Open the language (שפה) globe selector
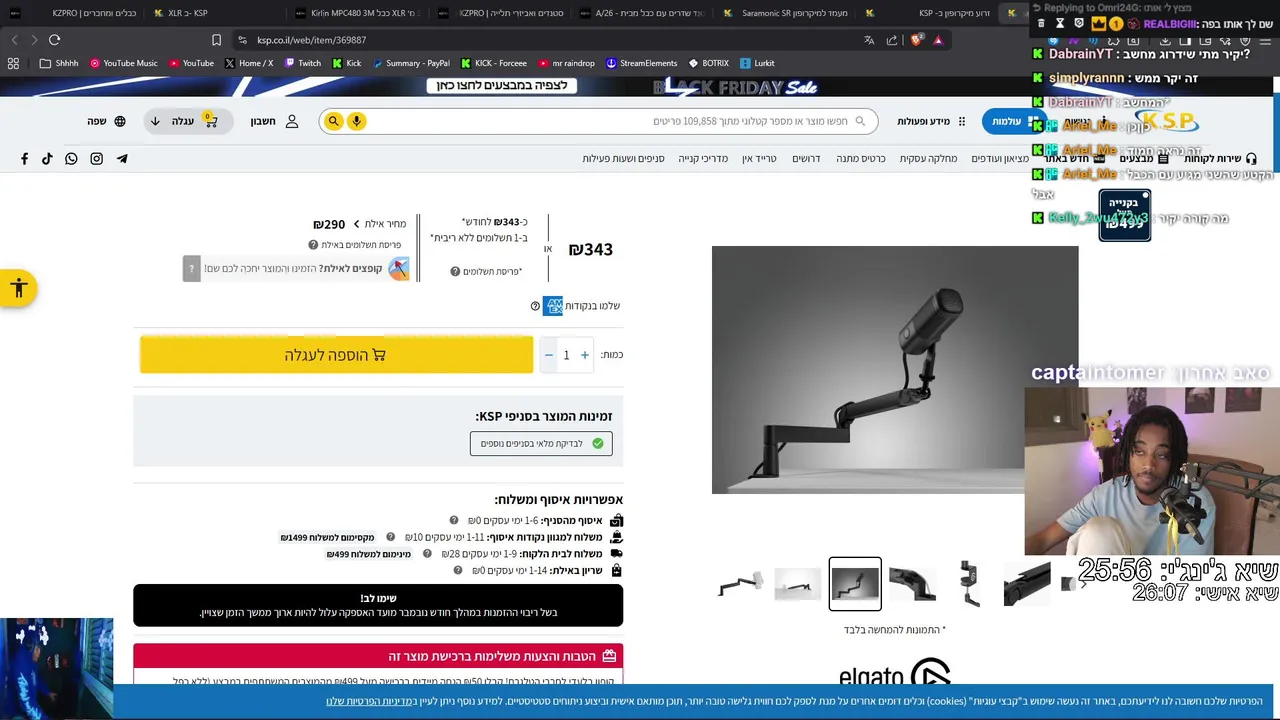This screenshot has height=720, width=1280. click(x=120, y=121)
